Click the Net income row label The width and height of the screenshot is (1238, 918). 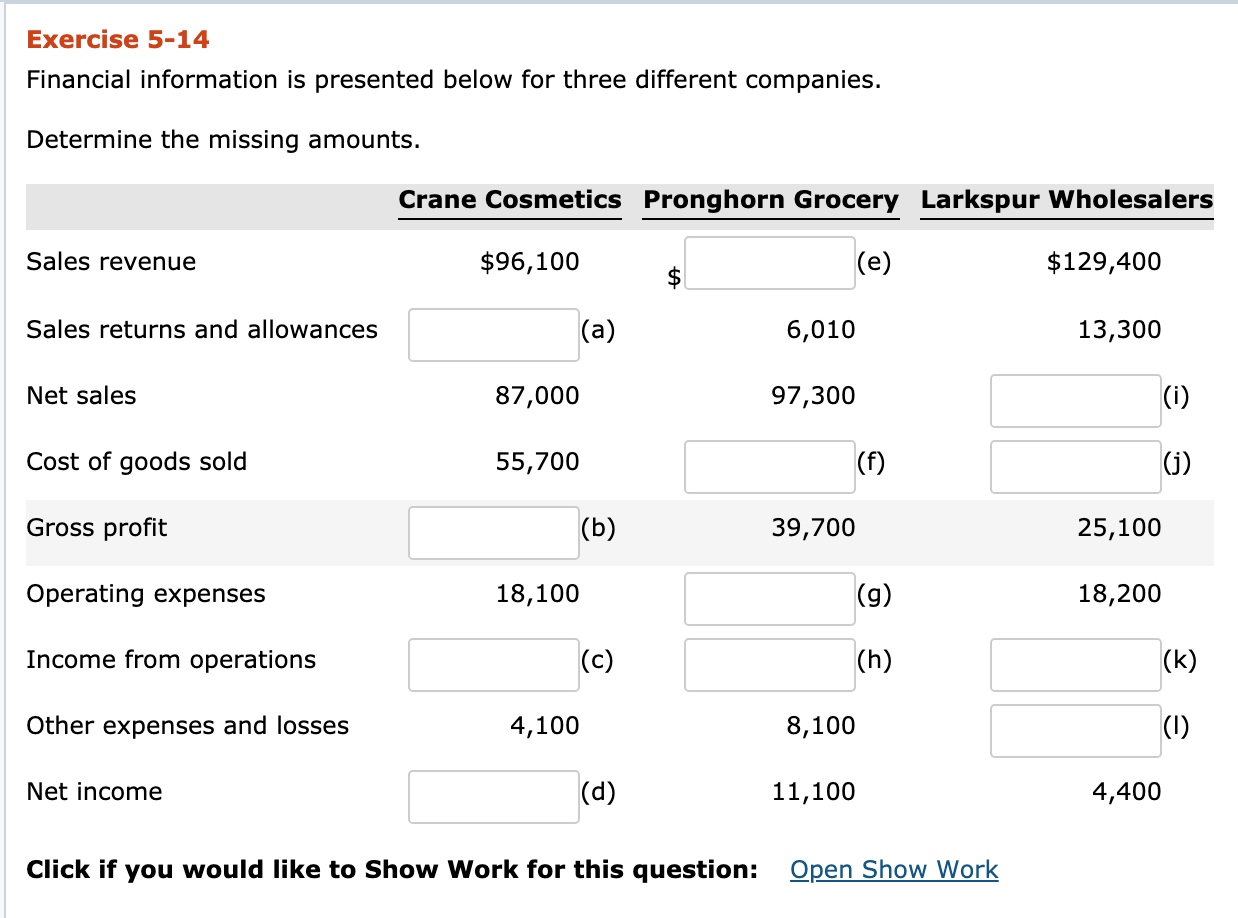coord(94,791)
